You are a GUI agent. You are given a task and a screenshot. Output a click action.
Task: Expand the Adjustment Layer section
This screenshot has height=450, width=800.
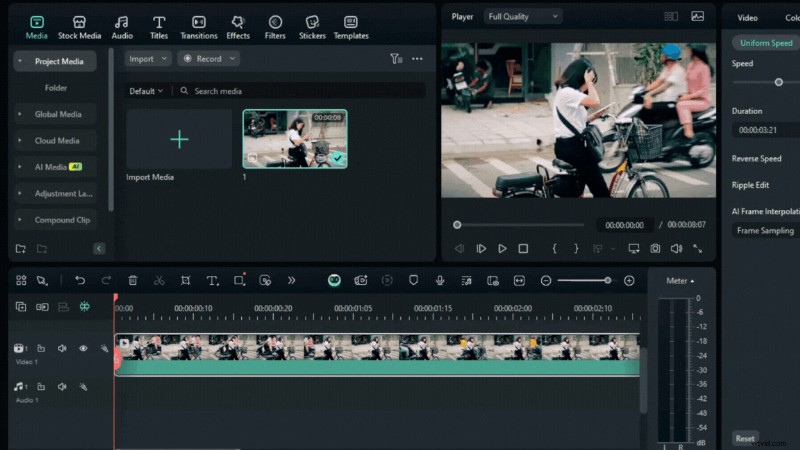coord(20,193)
